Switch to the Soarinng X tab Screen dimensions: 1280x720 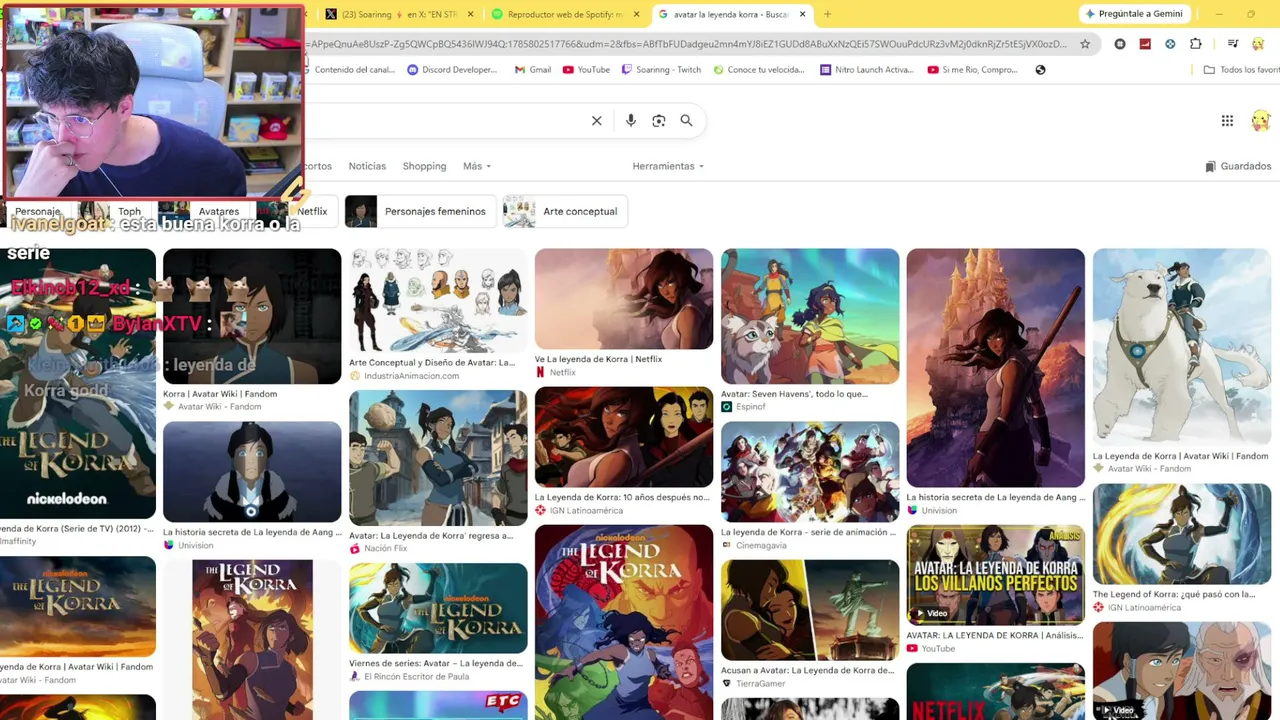400,14
